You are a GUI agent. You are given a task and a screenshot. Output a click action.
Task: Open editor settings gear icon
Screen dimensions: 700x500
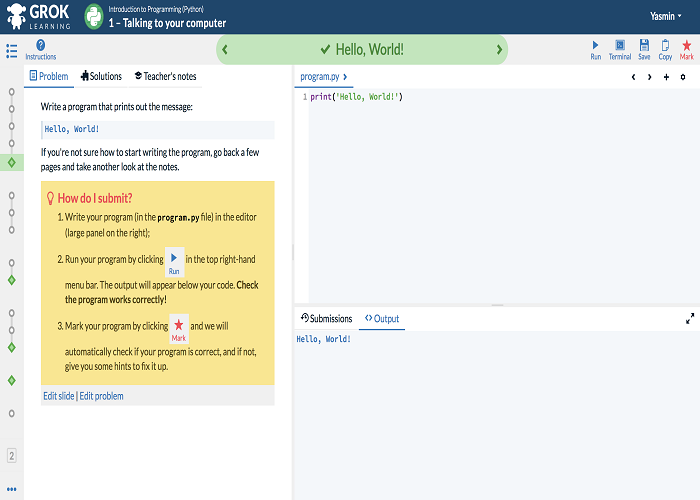coord(683,77)
